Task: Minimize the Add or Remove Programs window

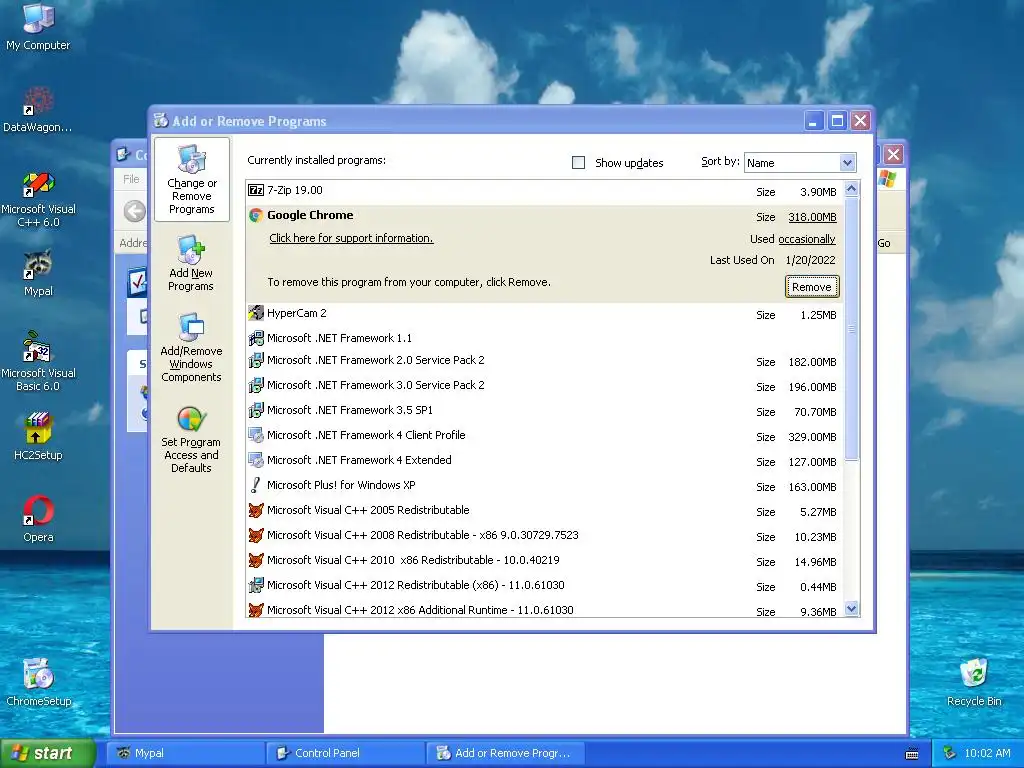Action: tap(814, 121)
